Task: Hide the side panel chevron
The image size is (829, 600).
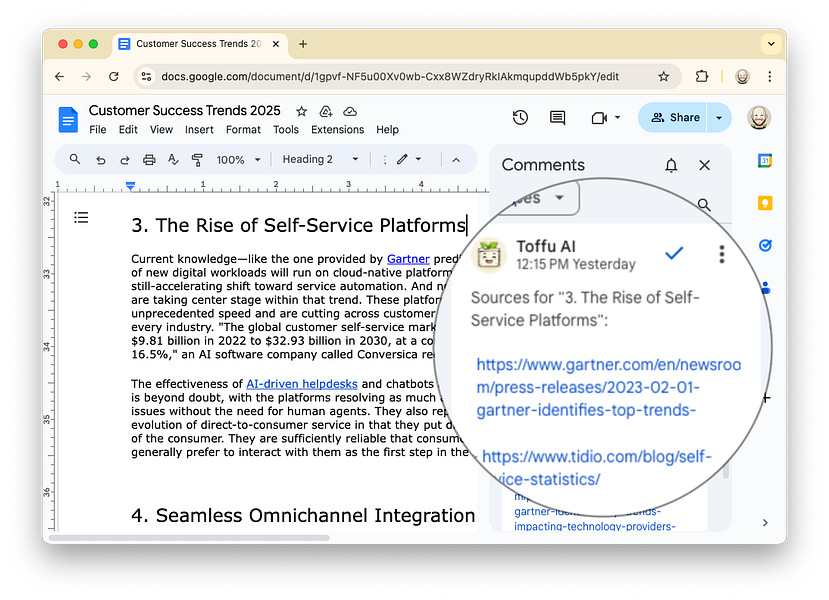Action: pyautogui.click(x=765, y=523)
